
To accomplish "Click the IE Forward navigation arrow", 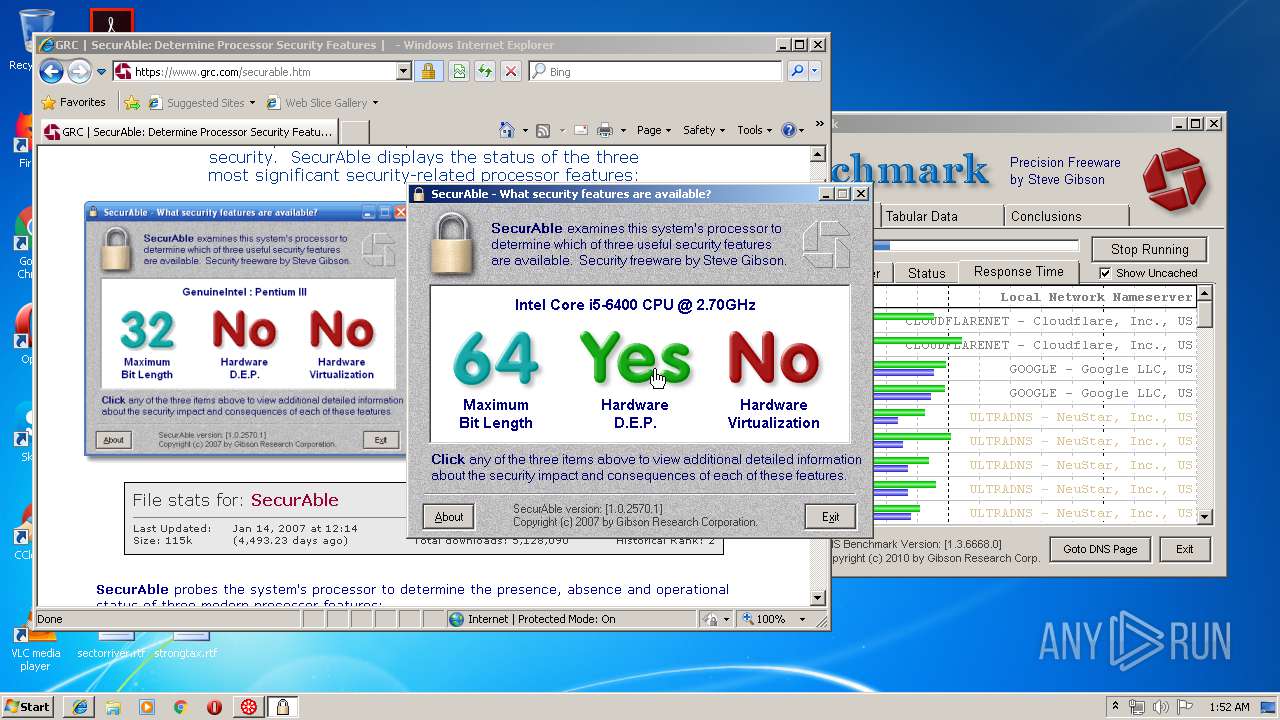I will pyautogui.click(x=79, y=71).
